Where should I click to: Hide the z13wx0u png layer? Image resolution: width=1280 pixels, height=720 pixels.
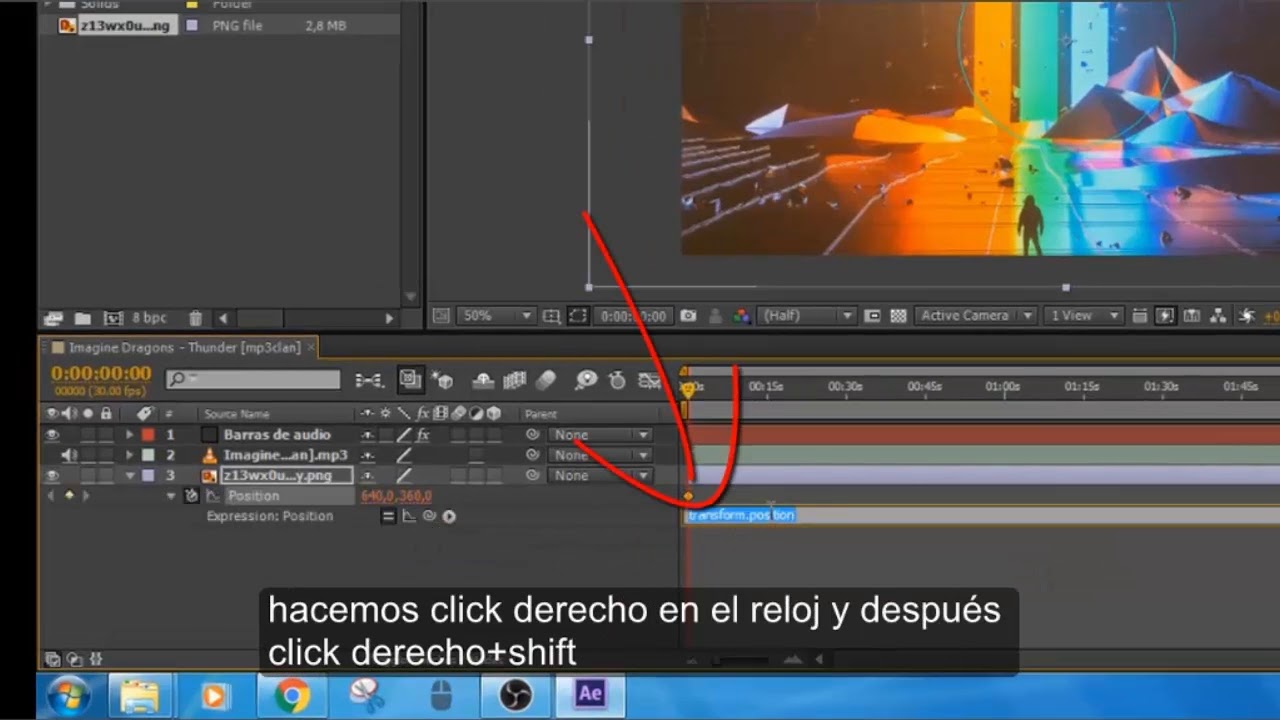point(52,476)
